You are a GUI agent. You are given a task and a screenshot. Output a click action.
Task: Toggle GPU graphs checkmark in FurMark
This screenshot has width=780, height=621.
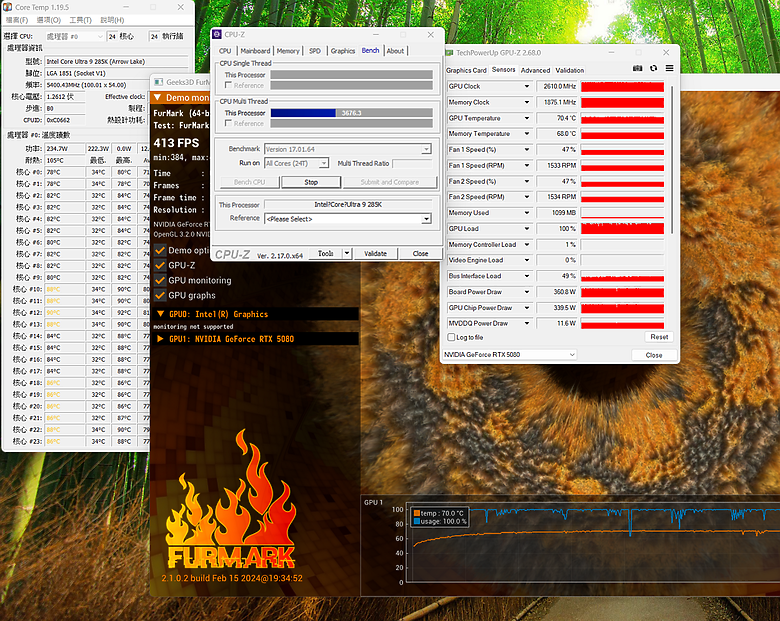pyautogui.click(x=160, y=295)
